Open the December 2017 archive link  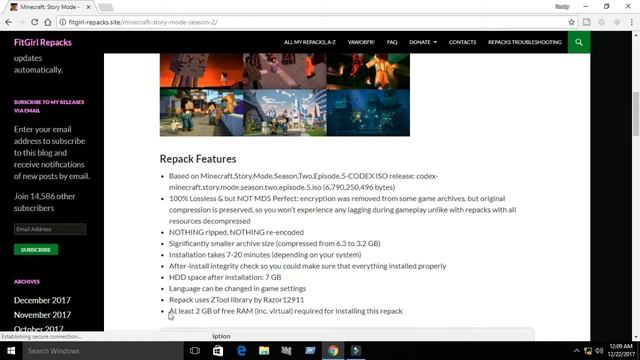(x=42, y=300)
